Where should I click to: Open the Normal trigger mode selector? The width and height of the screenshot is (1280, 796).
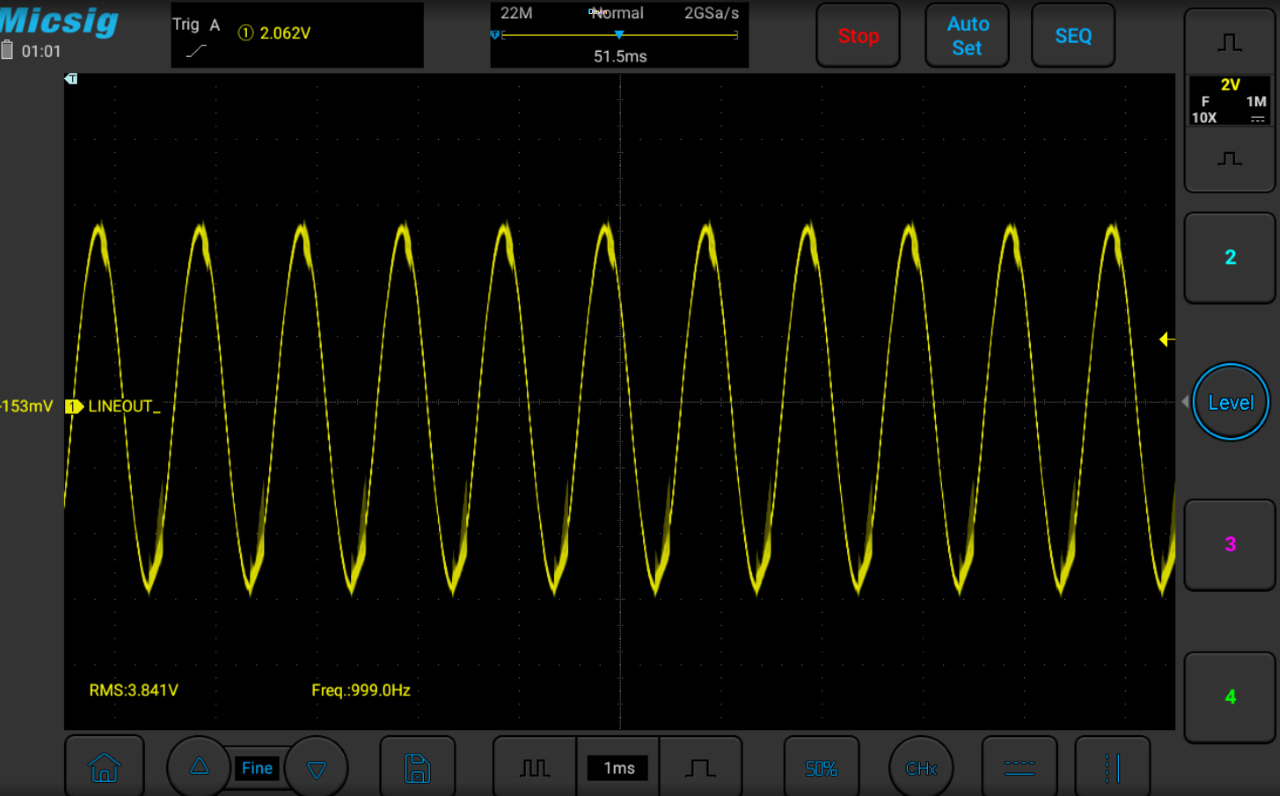tap(617, 13)
